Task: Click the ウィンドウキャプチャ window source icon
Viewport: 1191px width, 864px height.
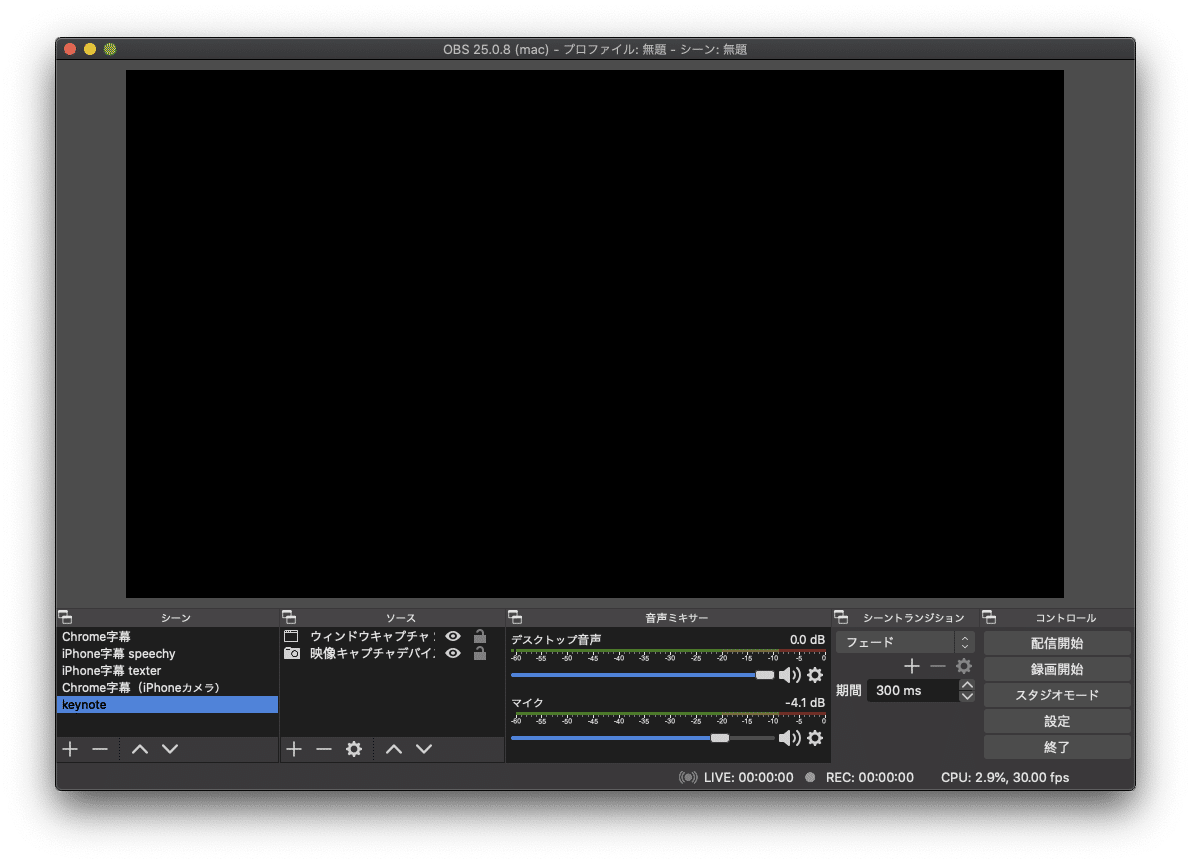Action: tap(291, 636)
